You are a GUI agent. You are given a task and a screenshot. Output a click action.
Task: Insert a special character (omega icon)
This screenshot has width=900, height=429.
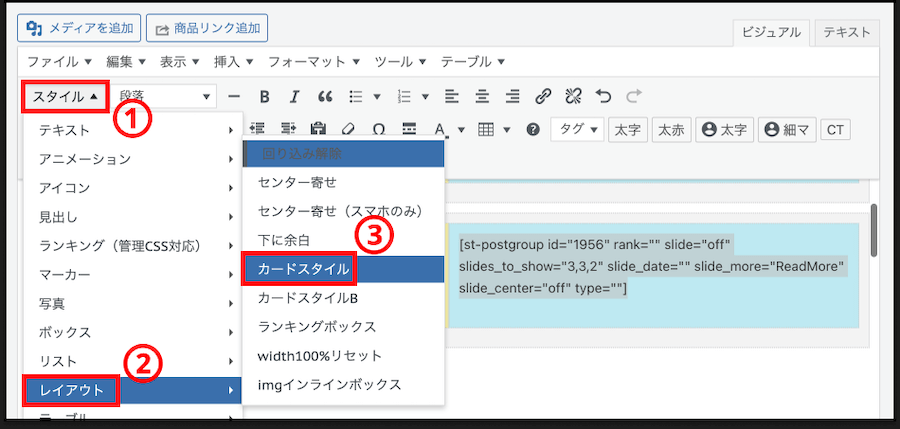[x=379, y=129]
